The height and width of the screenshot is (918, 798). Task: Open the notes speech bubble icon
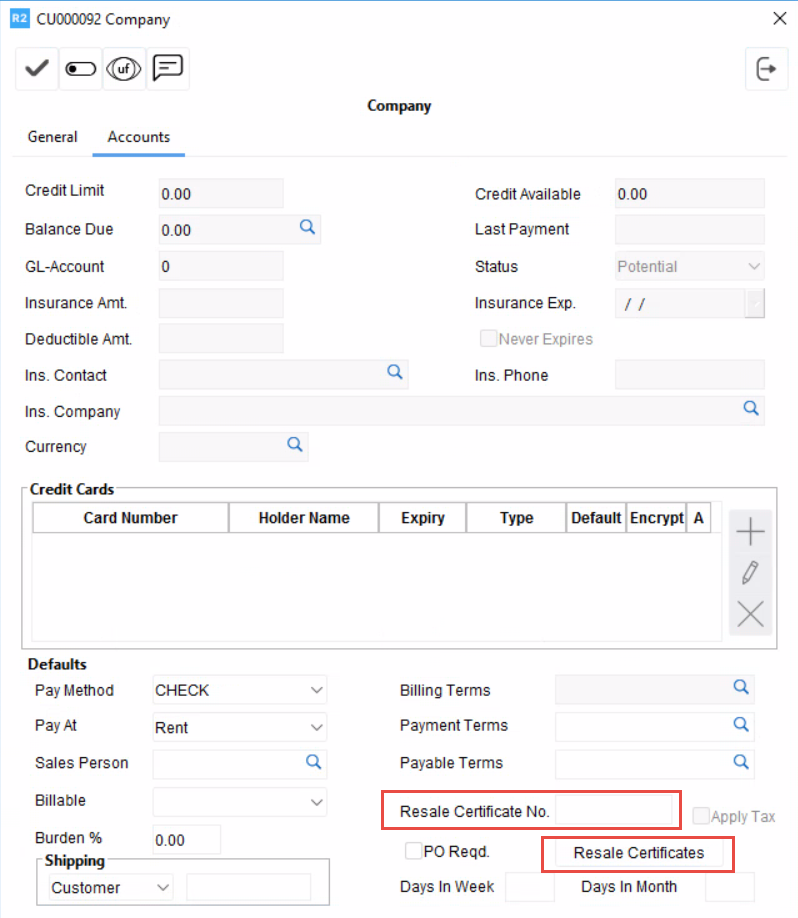click(169, 69)
